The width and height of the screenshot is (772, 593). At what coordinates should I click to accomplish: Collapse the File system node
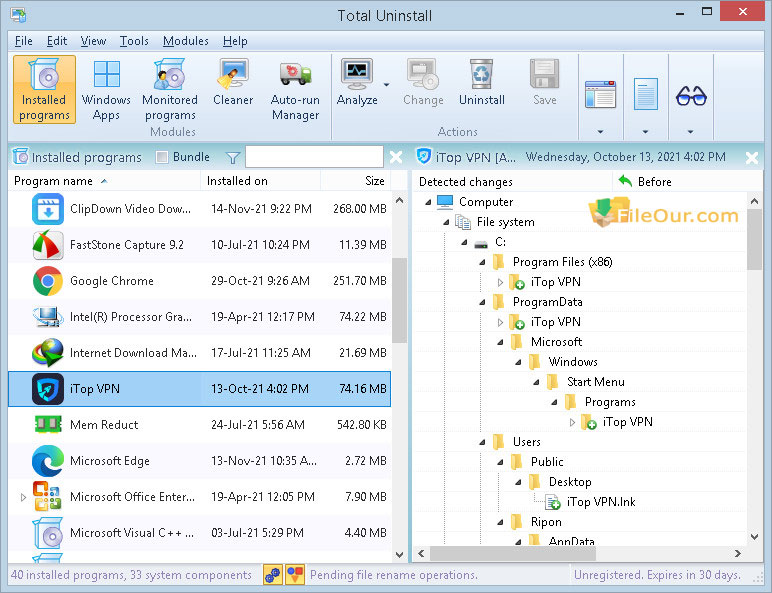446,222
